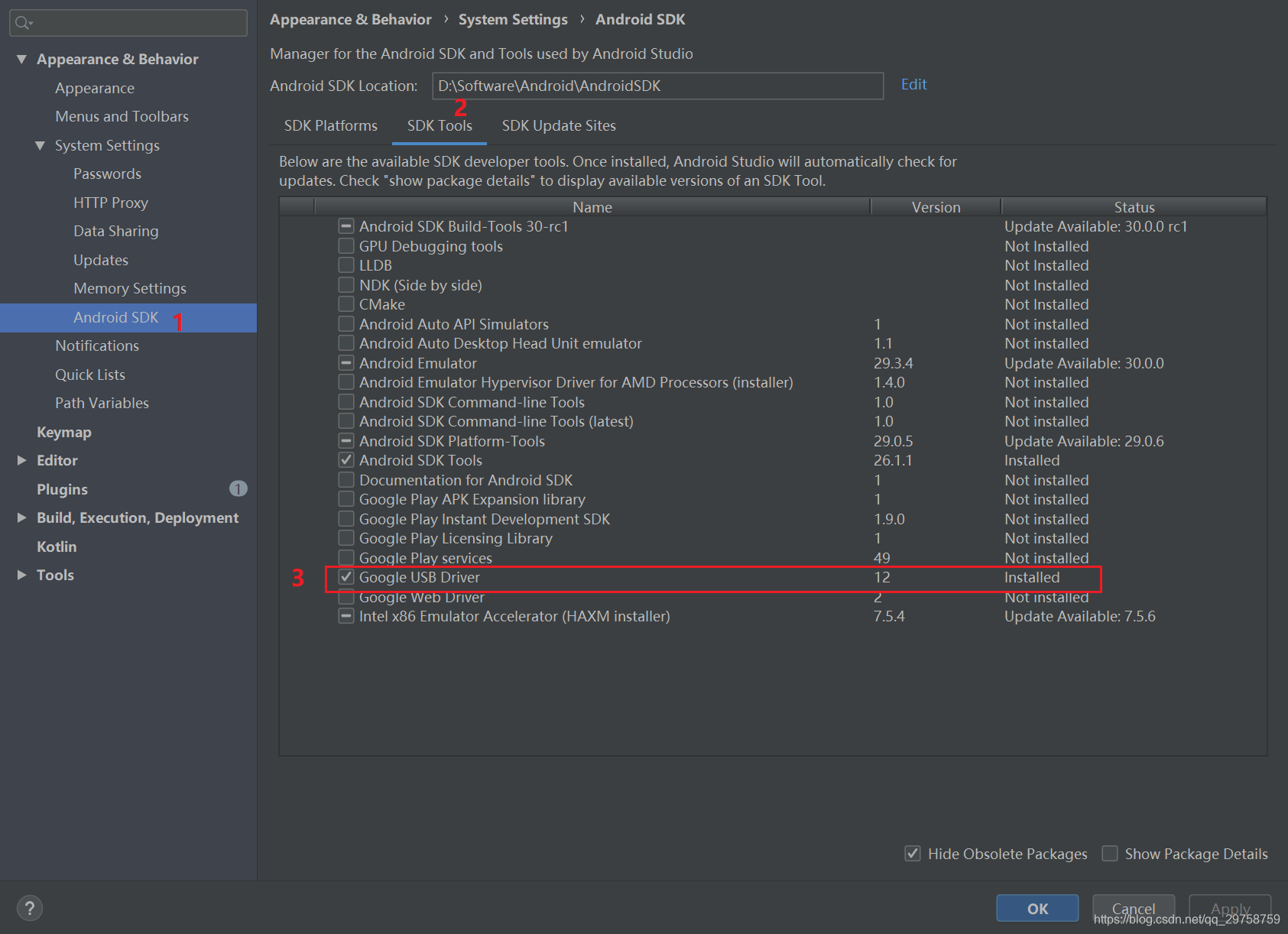Image resolution: width=1288 pixels, height=934 pixels.
Task: Check Google Play services checkbox
Action: [x=346, y=558]
